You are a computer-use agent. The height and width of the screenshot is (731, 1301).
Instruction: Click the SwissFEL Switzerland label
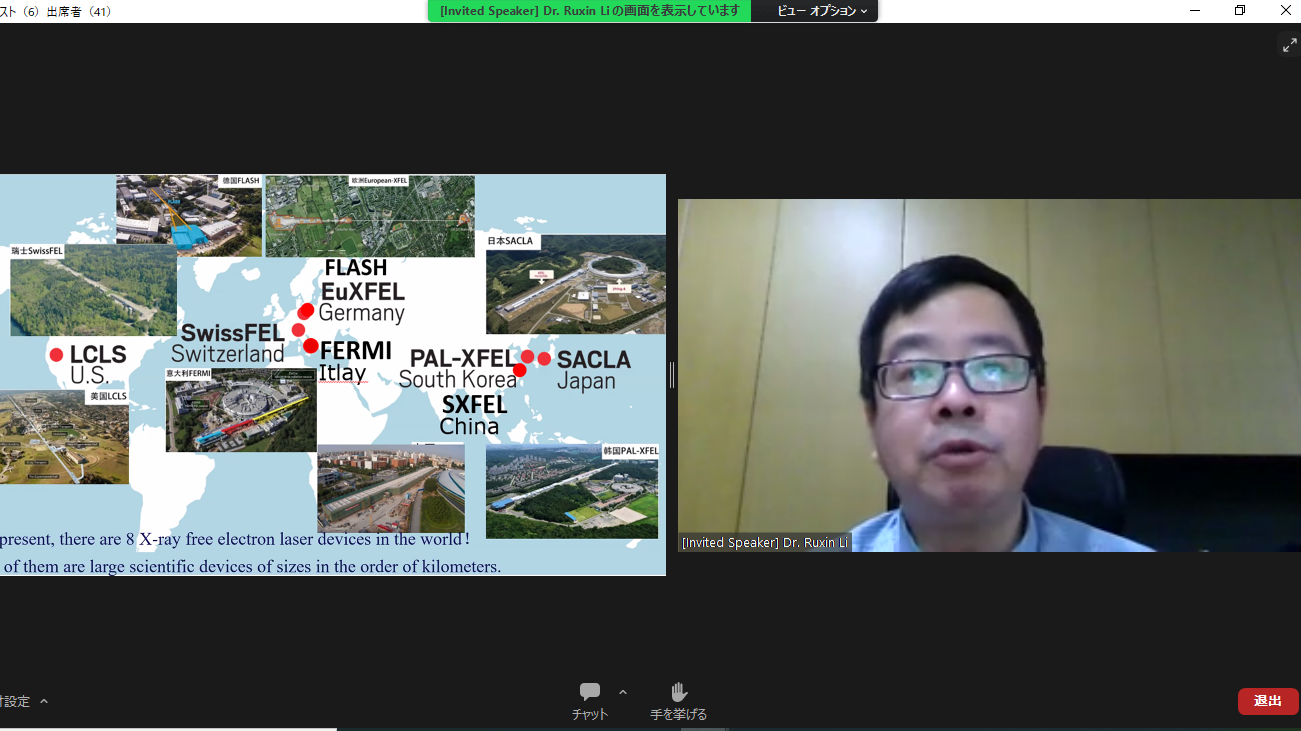click(x=229, y=343)
